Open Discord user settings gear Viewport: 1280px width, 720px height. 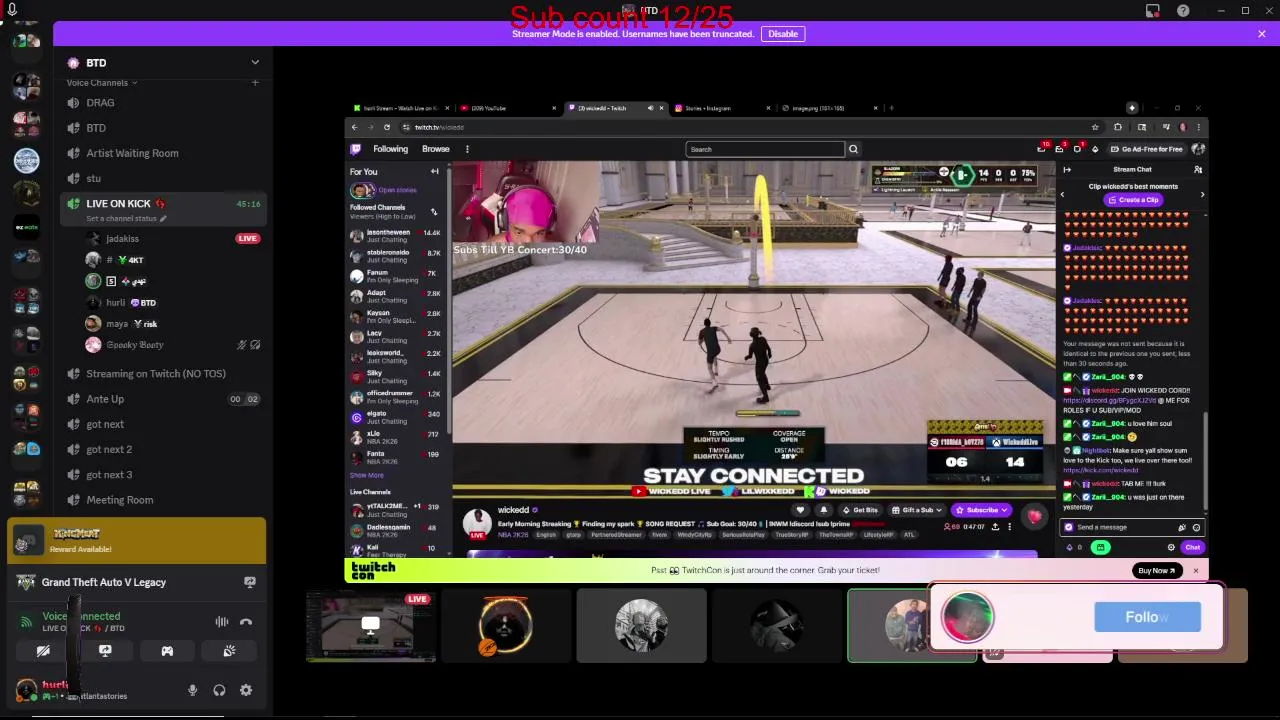[x=246, y=690]
